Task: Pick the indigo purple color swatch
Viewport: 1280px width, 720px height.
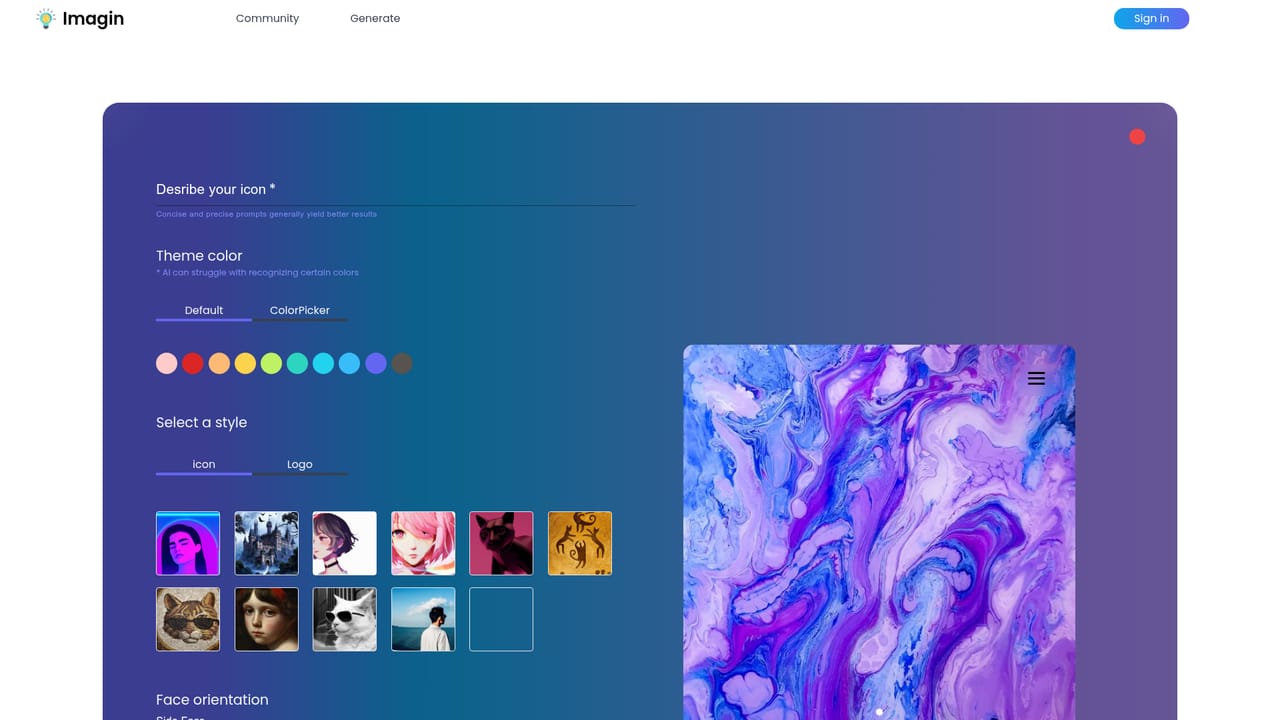Action: click(375, 364)
